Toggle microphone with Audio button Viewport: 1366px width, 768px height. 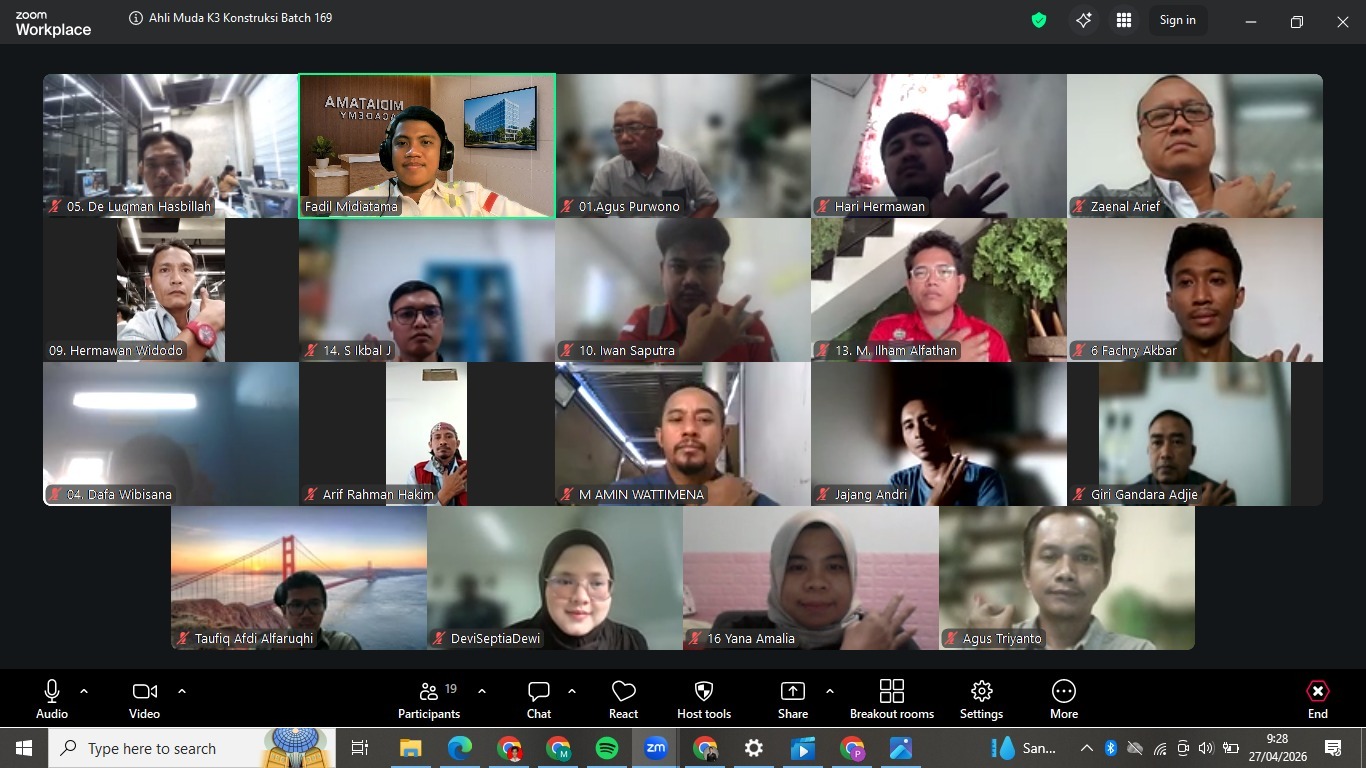click(52, 698)
